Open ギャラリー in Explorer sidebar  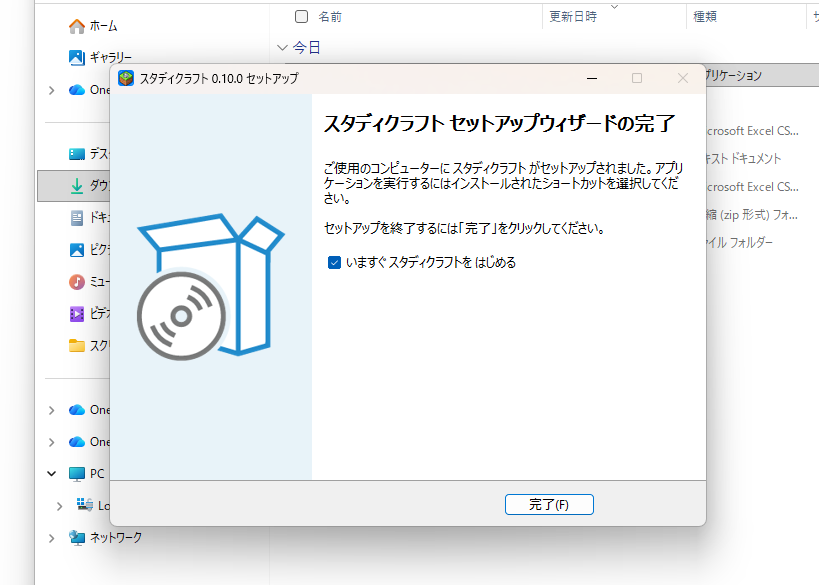click(100, 57)
